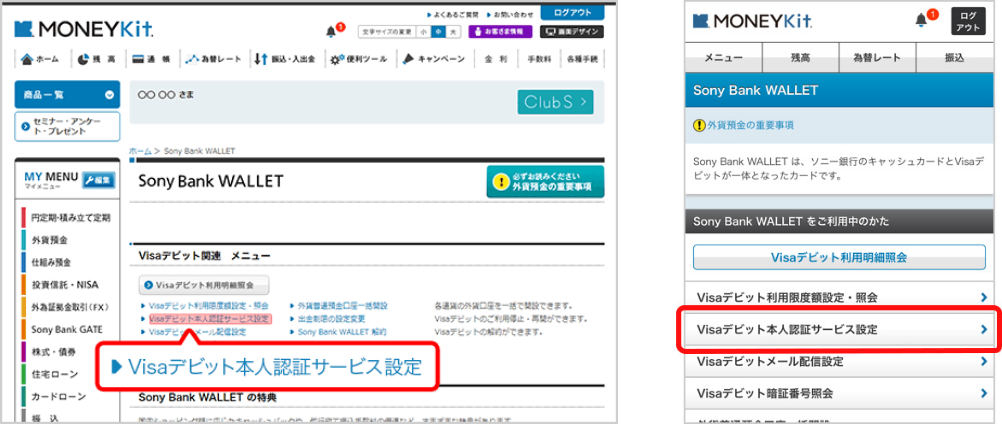Open the ホーム home icon in navigation
1002x424 pixels.
point(28,59)
